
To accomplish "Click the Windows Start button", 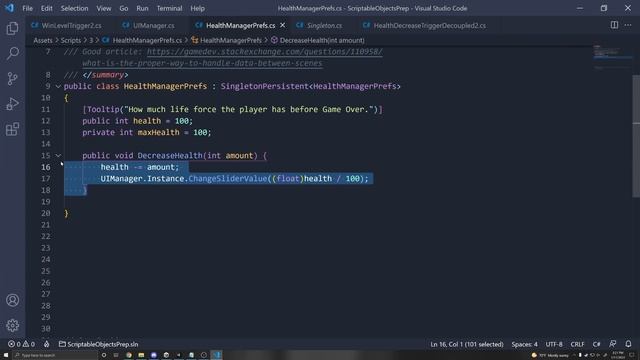I will pos(6,355).
